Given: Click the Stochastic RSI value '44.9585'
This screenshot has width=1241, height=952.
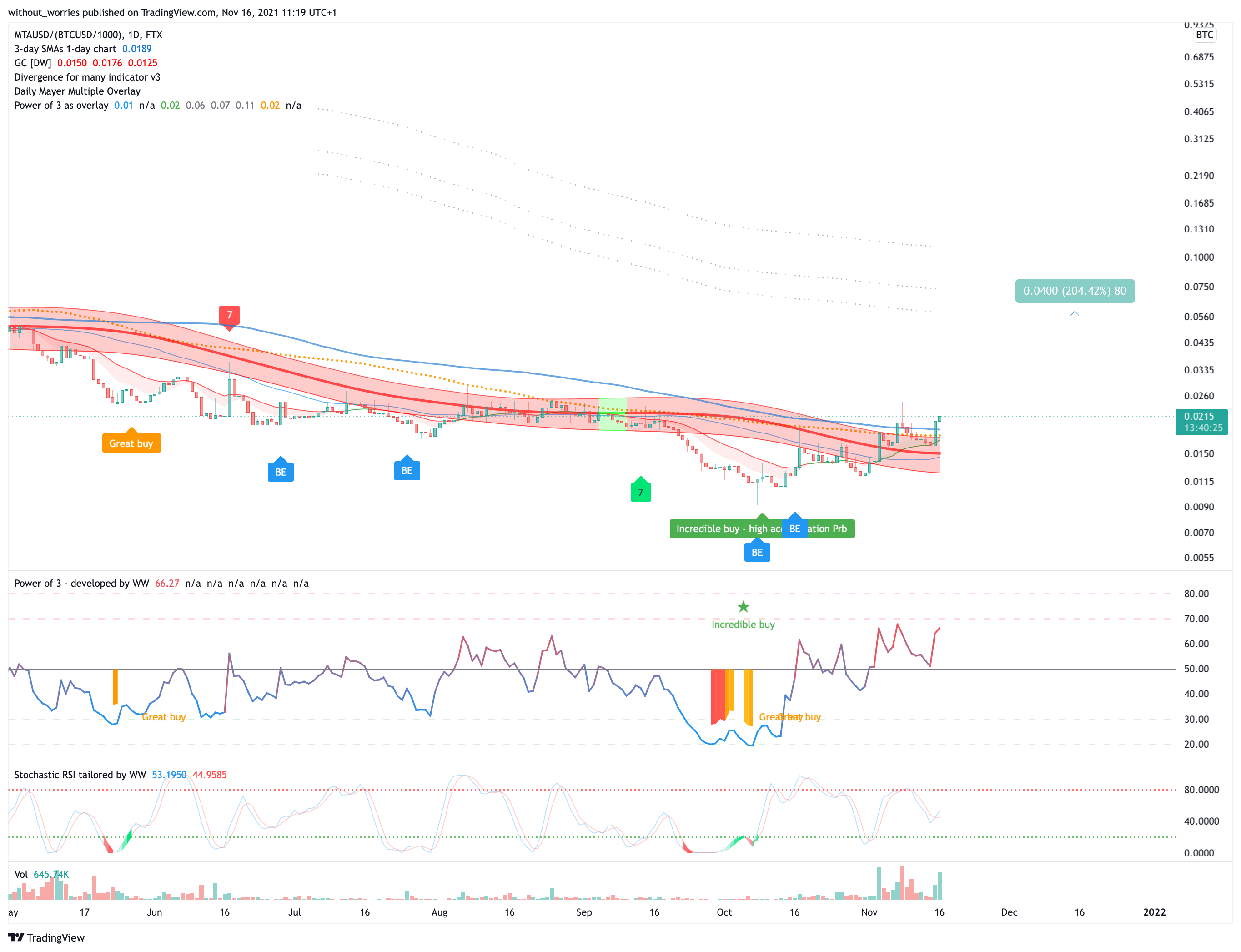Looking at the screenshot, I should pos(210,775).
